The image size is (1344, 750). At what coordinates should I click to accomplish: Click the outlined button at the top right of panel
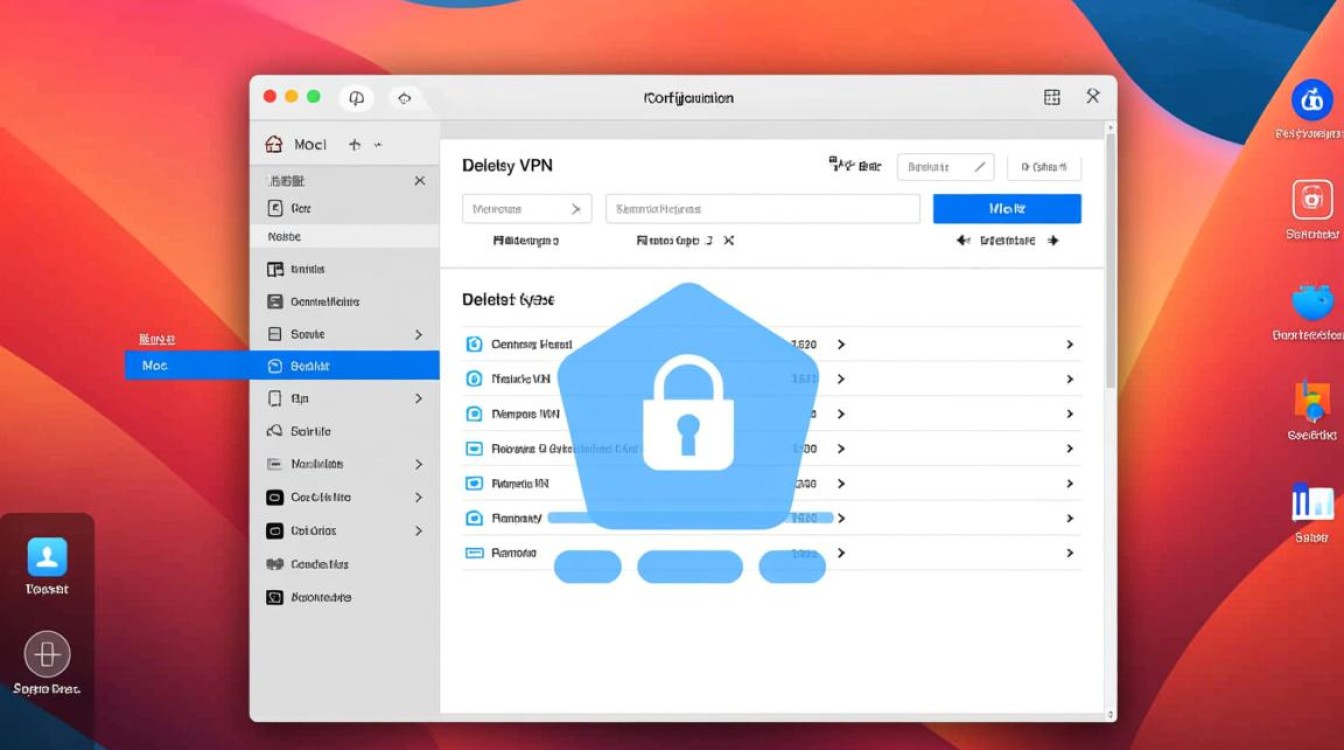pyautogui.click(x=1044, y=167)
